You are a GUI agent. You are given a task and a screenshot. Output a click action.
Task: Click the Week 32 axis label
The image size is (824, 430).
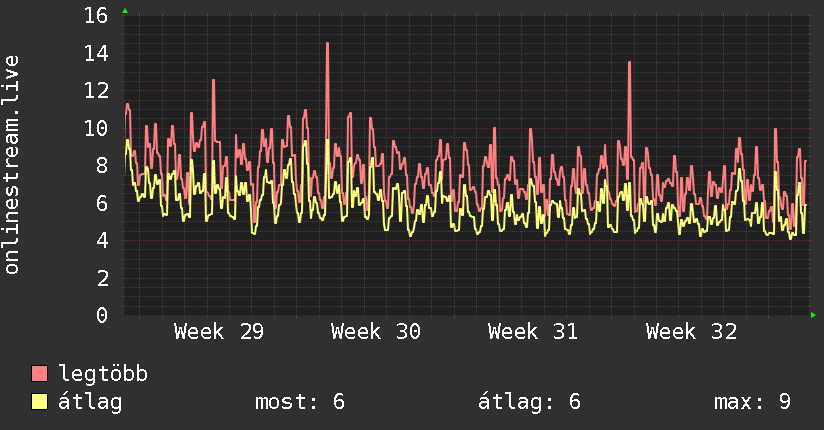[x=691, y=332]
